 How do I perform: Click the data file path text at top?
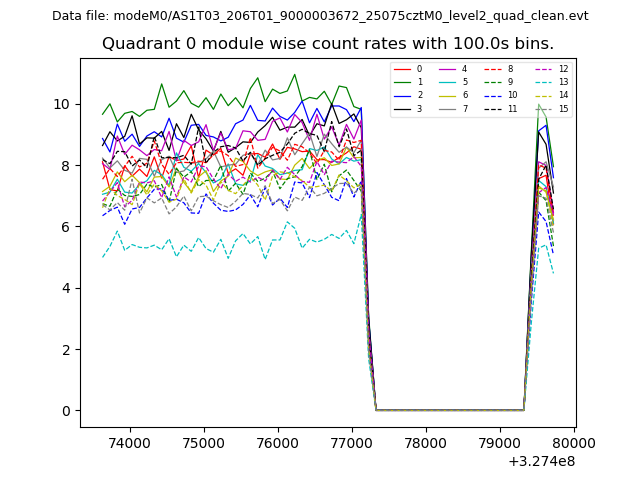point(320,16)
